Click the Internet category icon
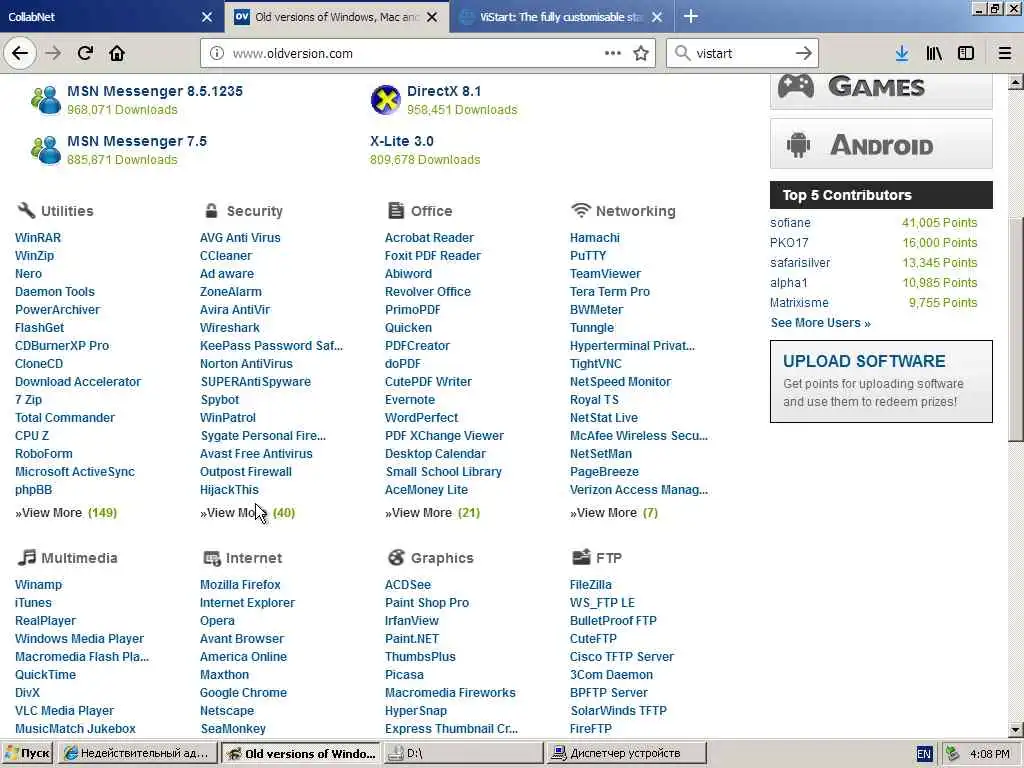 click(x=212, y=558)
